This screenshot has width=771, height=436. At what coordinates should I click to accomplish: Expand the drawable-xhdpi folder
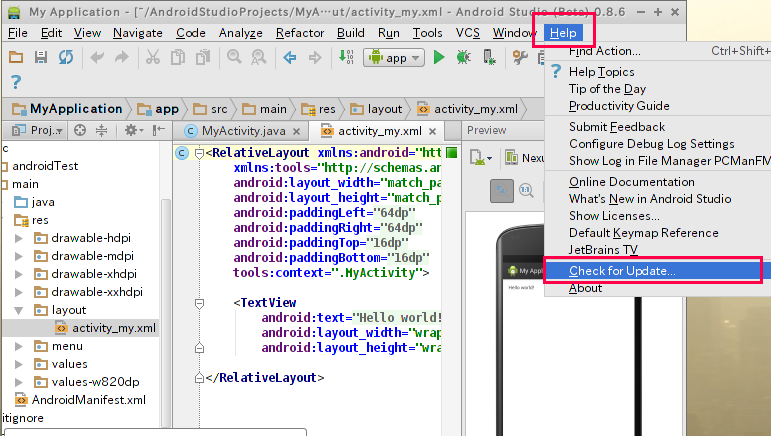[x=19, y=274]
